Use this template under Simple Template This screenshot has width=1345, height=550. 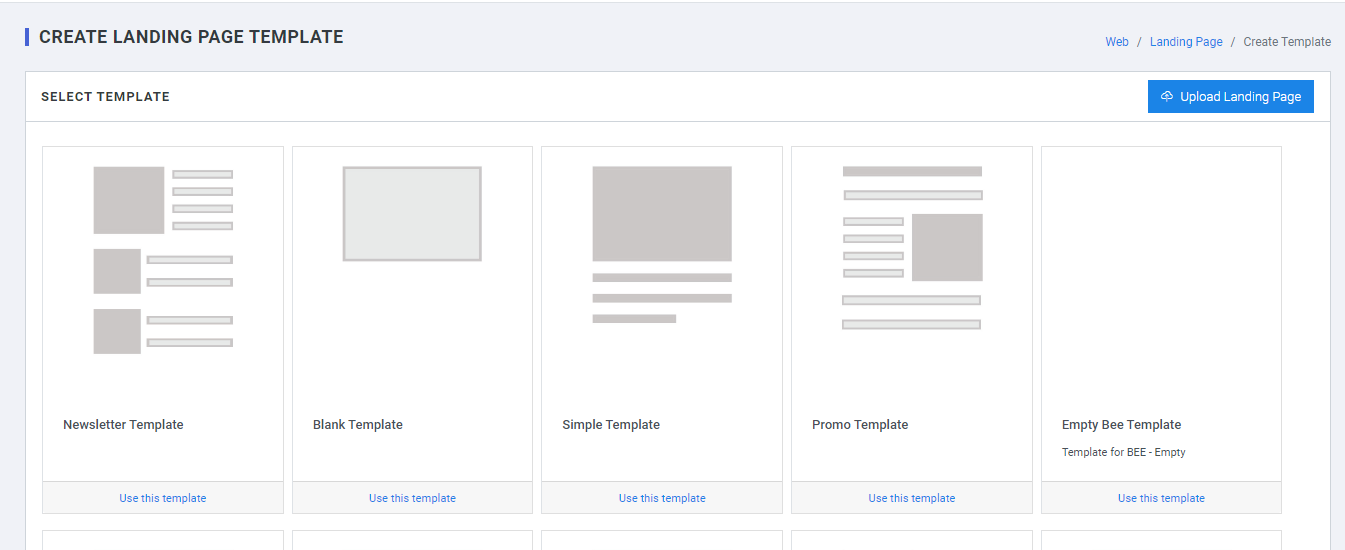662,498
